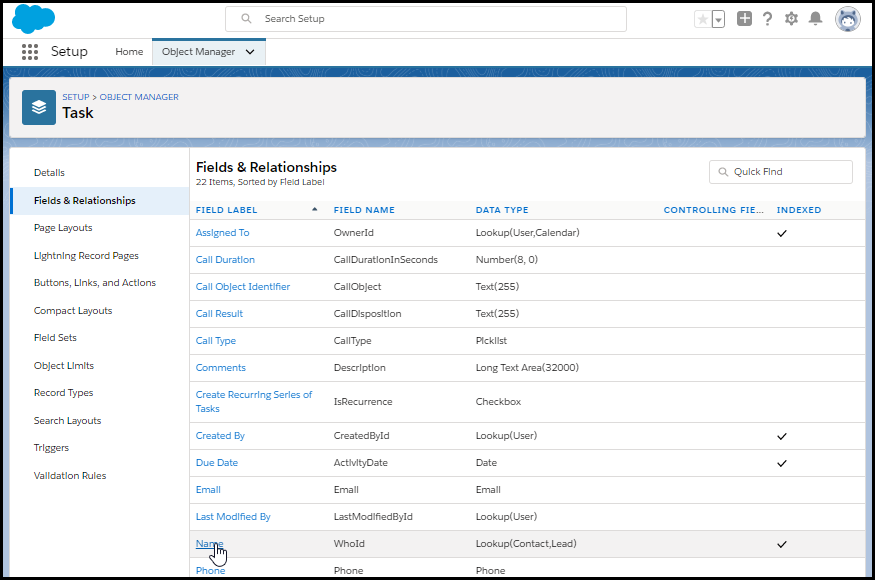Open the Assigned To field

(223, 233)
